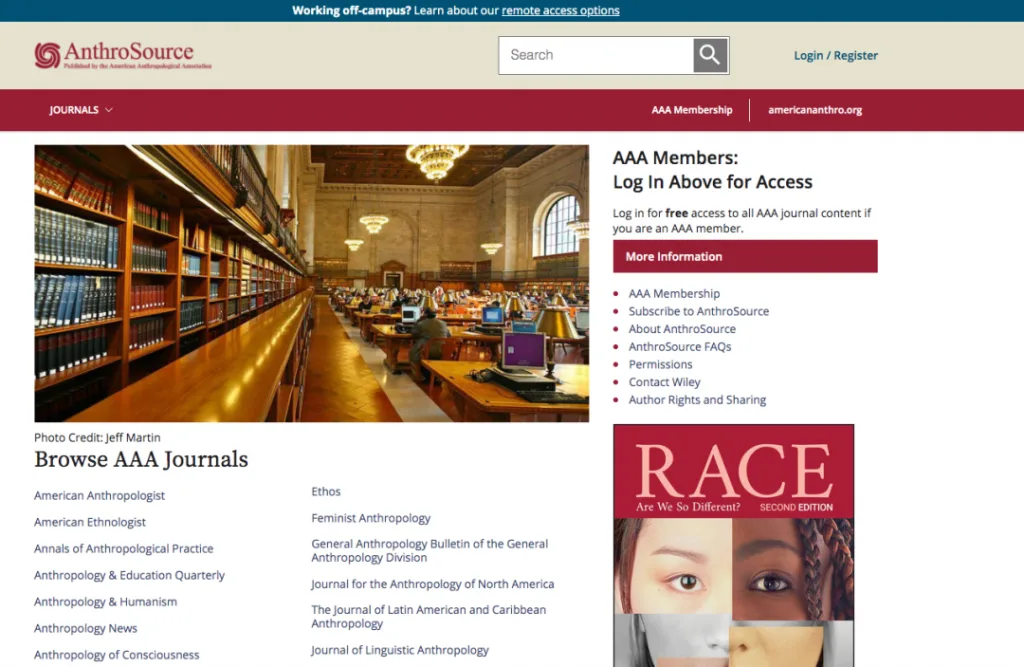Open the Ethos journal link
This screenshot has width=1024, height=667.
[326, 491]
